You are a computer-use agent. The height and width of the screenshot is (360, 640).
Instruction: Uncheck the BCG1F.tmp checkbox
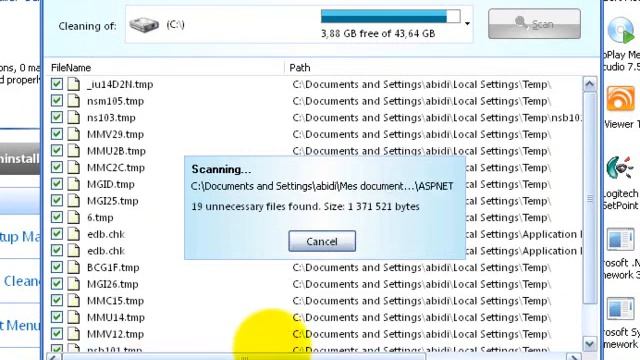pyautogui.click(x=57, y=267)
